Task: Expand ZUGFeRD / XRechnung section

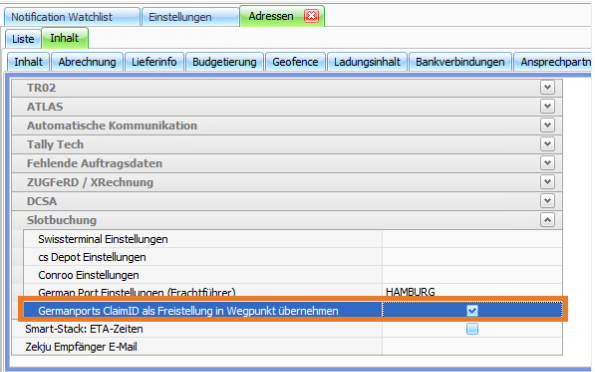Action: click(547, 182)
